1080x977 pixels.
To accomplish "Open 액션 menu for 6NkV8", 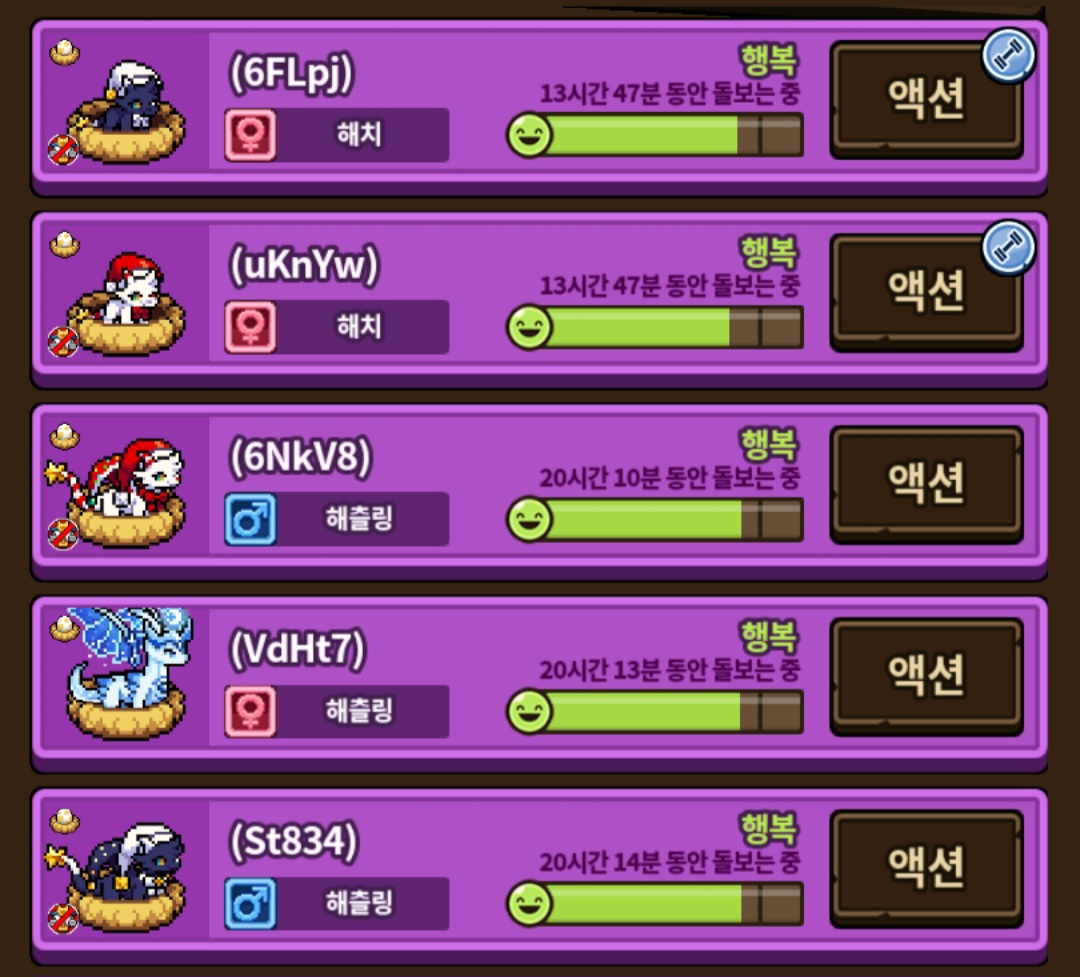I will [x=926, y=484].
